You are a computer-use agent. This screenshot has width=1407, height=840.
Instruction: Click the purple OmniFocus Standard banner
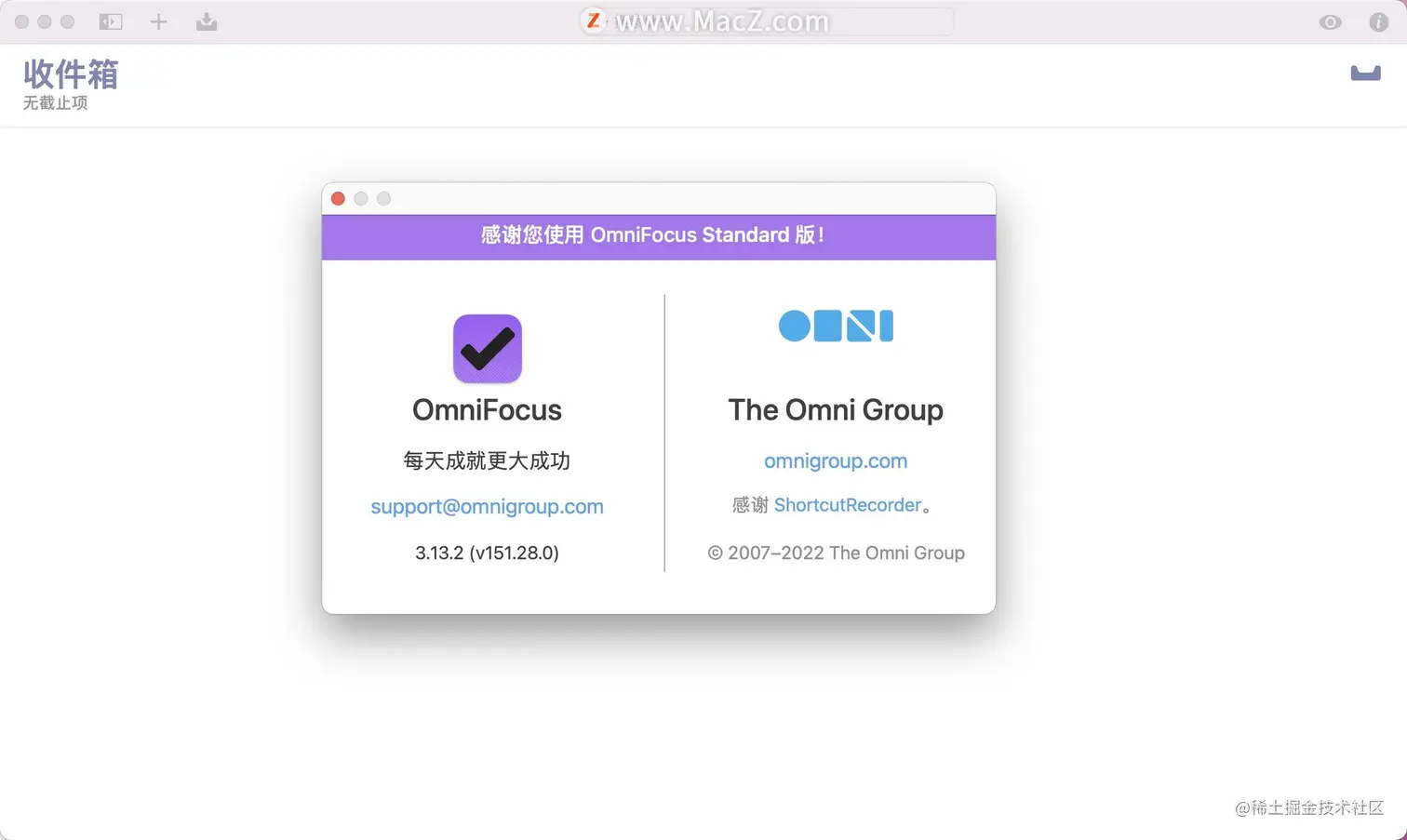tap(659, 236)
